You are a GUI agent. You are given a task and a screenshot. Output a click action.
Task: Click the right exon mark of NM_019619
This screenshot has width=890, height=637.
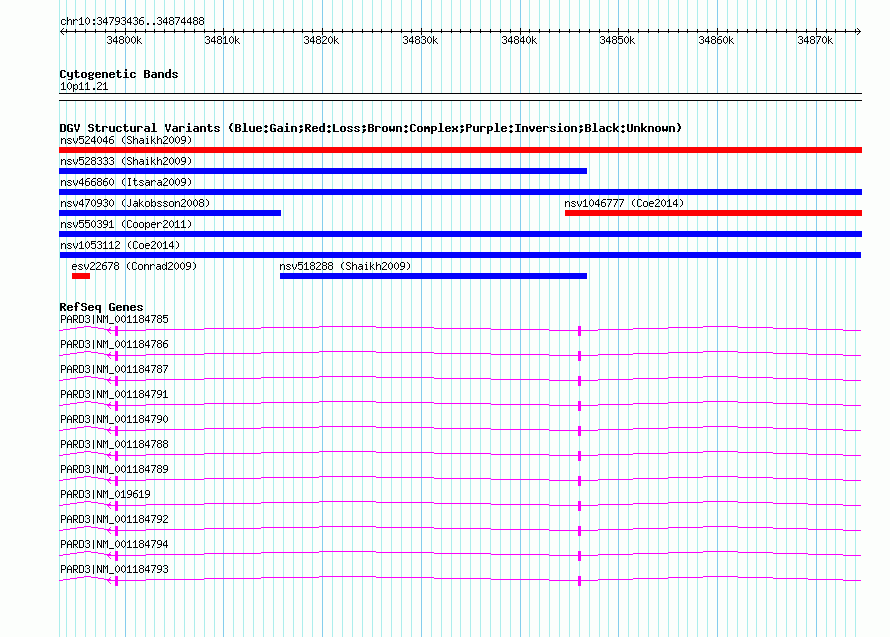click(580, 506)
